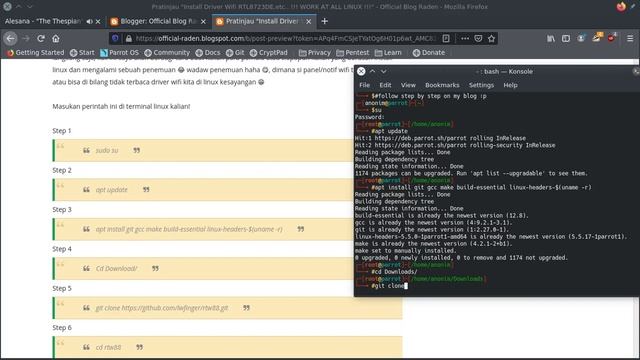640x360 pixels.
Task: Close the Blogger Official Blog tab
Action: [203, 22]
